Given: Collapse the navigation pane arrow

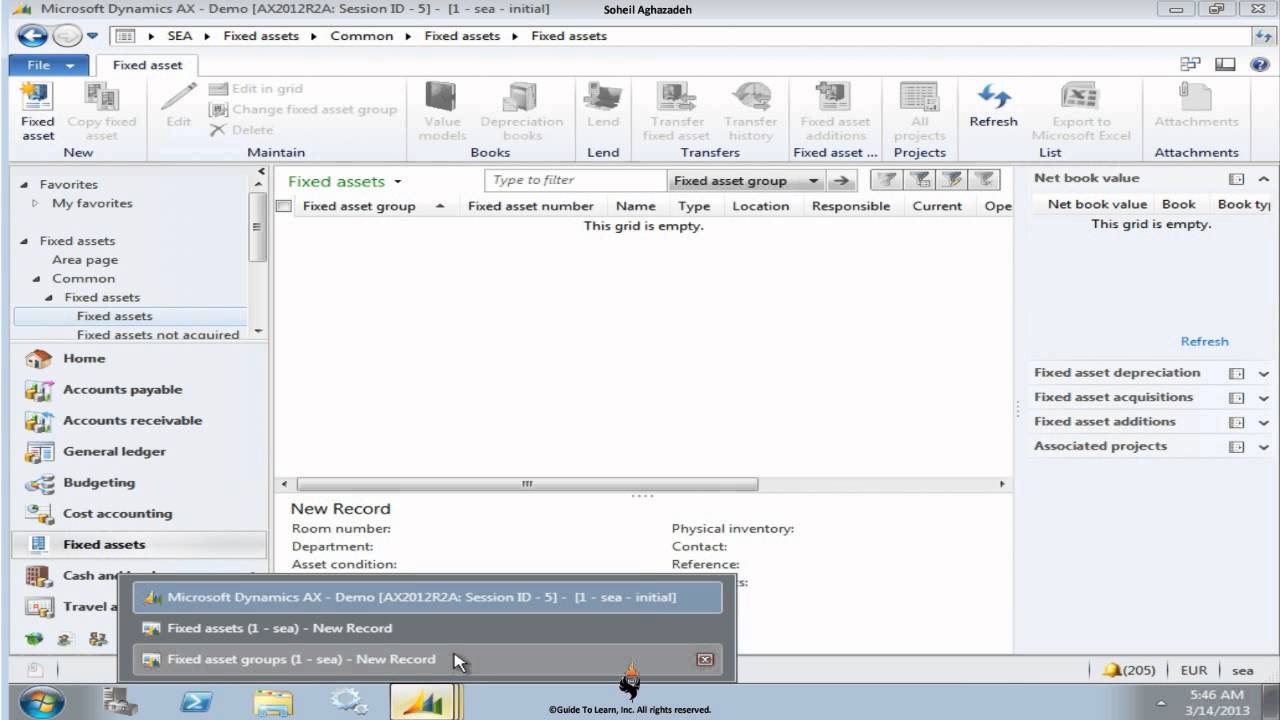Looking at the screenshot, I should 262,172.
